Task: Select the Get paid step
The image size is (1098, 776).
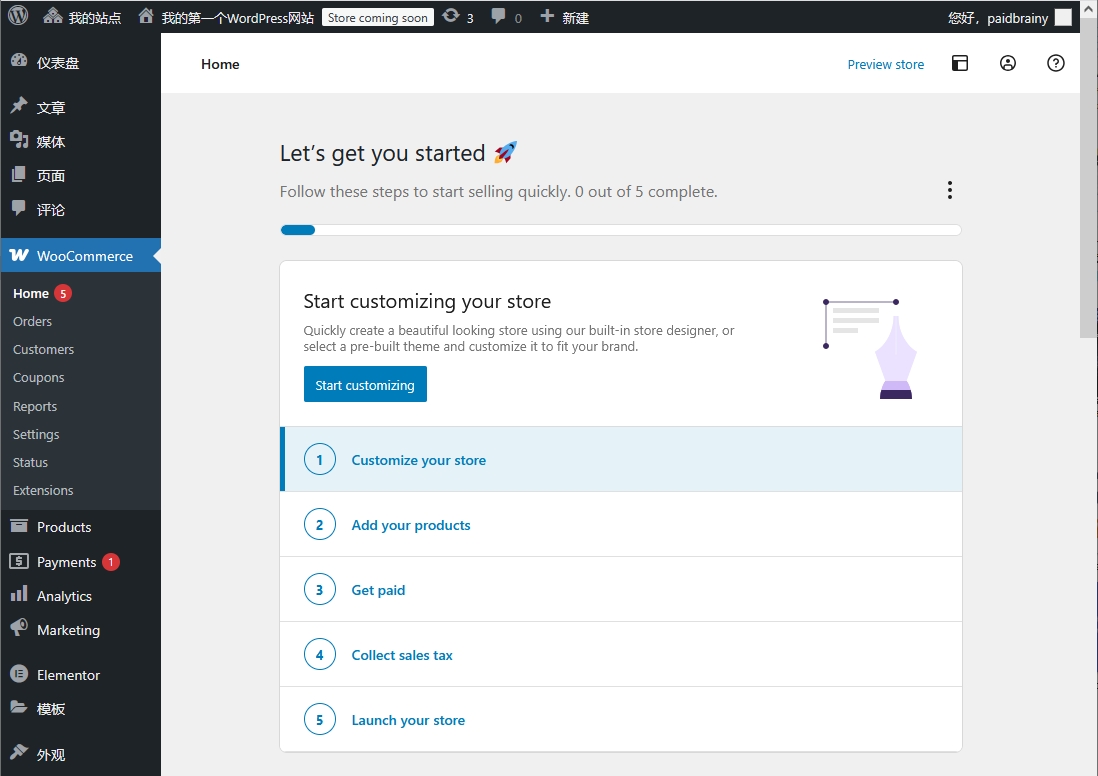Action: point(621,590)
